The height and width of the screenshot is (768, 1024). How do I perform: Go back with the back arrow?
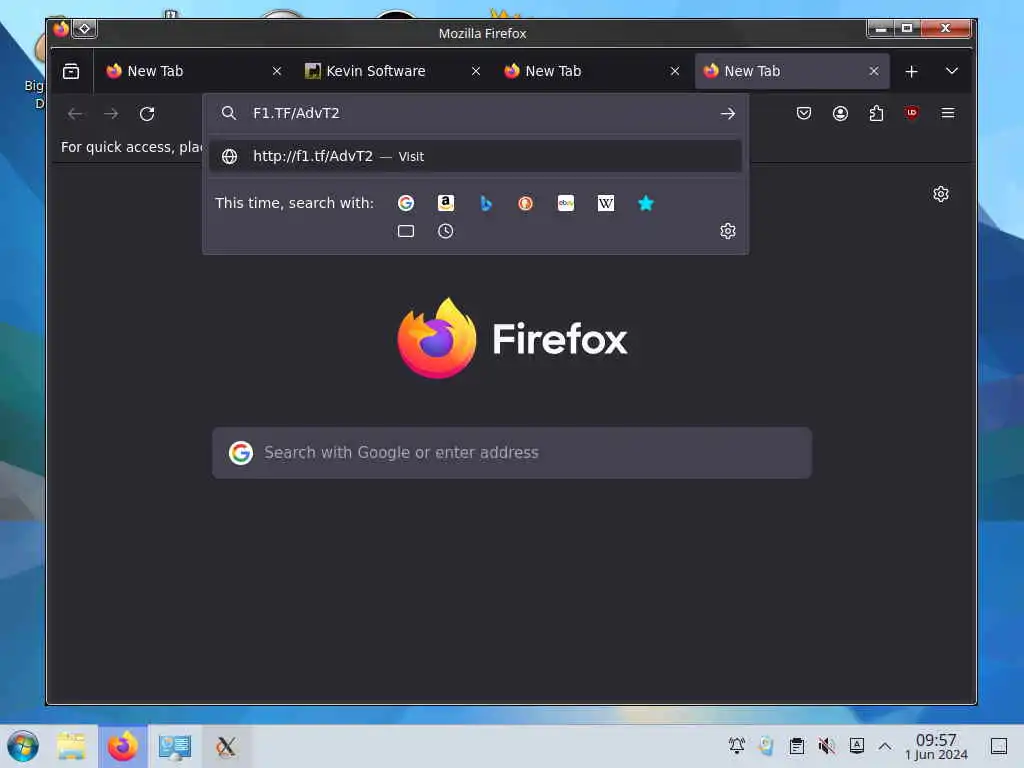[75, 114]
